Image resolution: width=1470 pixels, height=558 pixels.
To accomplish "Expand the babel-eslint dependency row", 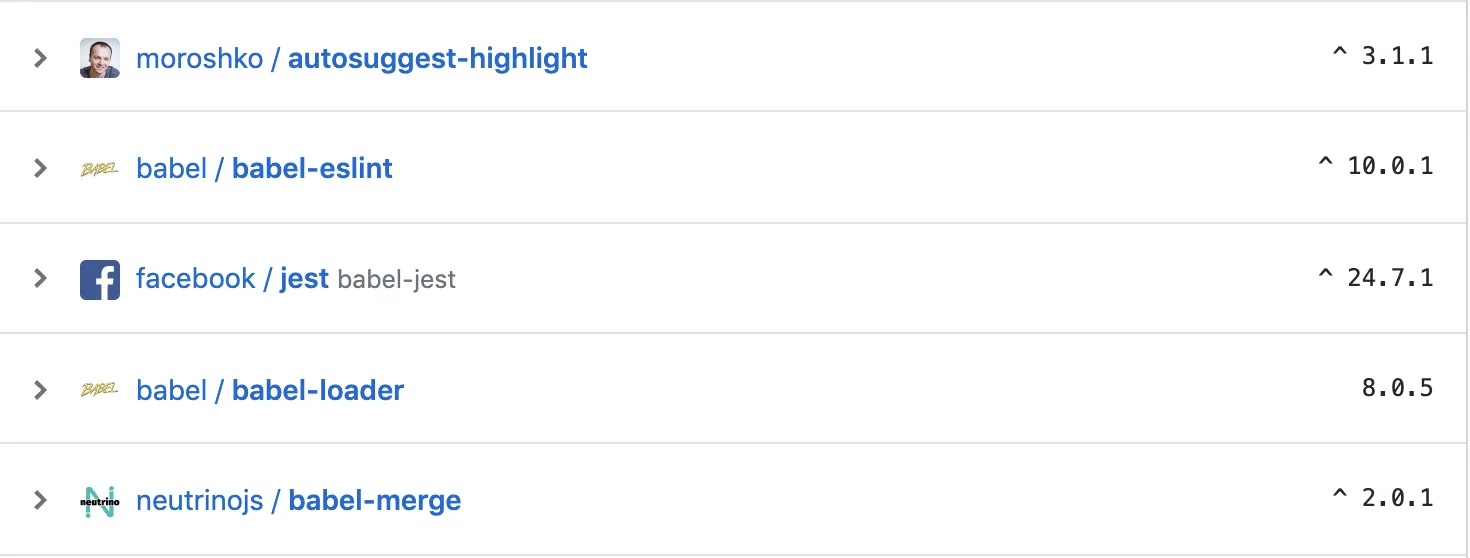I will [40, 168].
